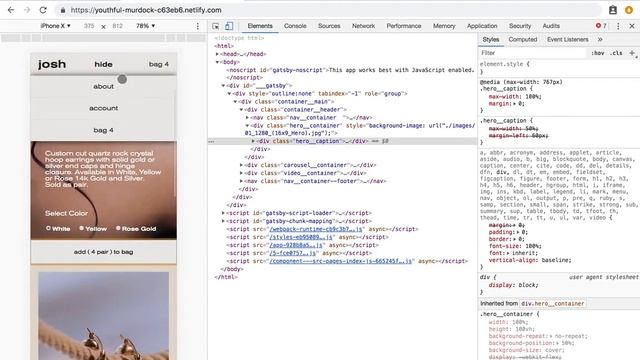The height and width of the screenshot is (360, 640).
Task: Open browser profile icon
Action: (613, 10)
